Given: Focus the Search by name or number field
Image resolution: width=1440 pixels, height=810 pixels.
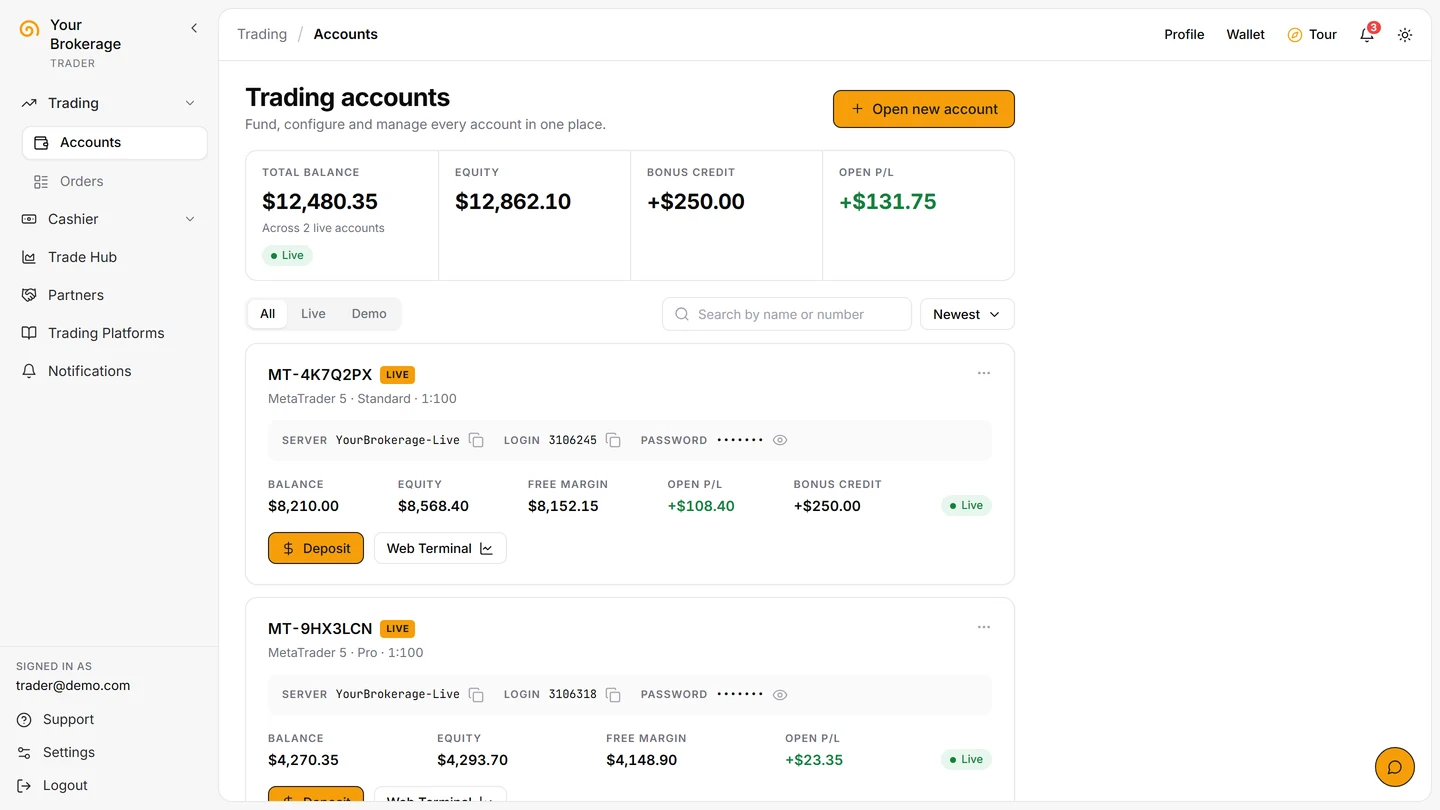Looking at the screenshot, I should pos(787,314).
